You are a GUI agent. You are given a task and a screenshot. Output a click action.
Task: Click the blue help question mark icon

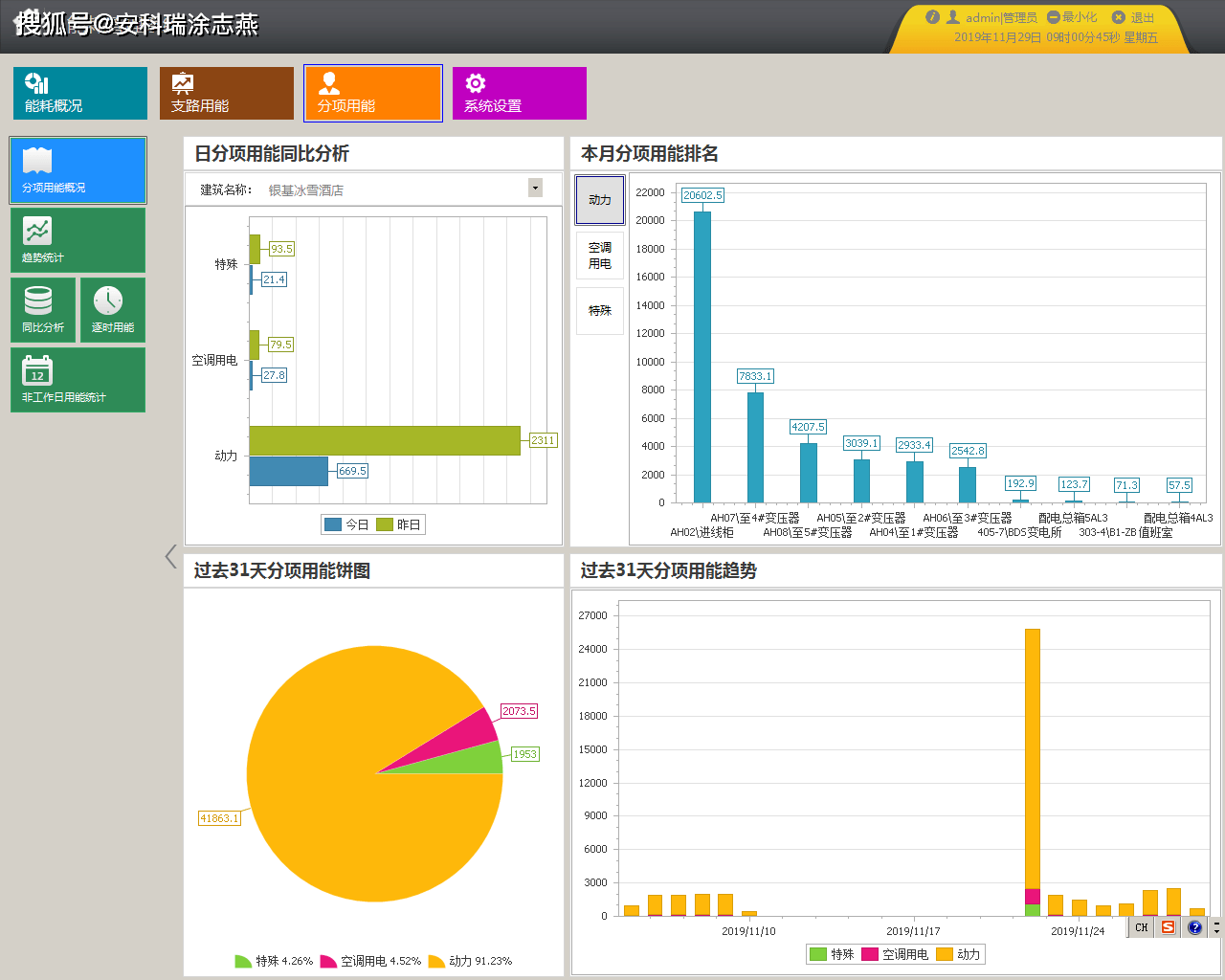tap(1194, 927)
